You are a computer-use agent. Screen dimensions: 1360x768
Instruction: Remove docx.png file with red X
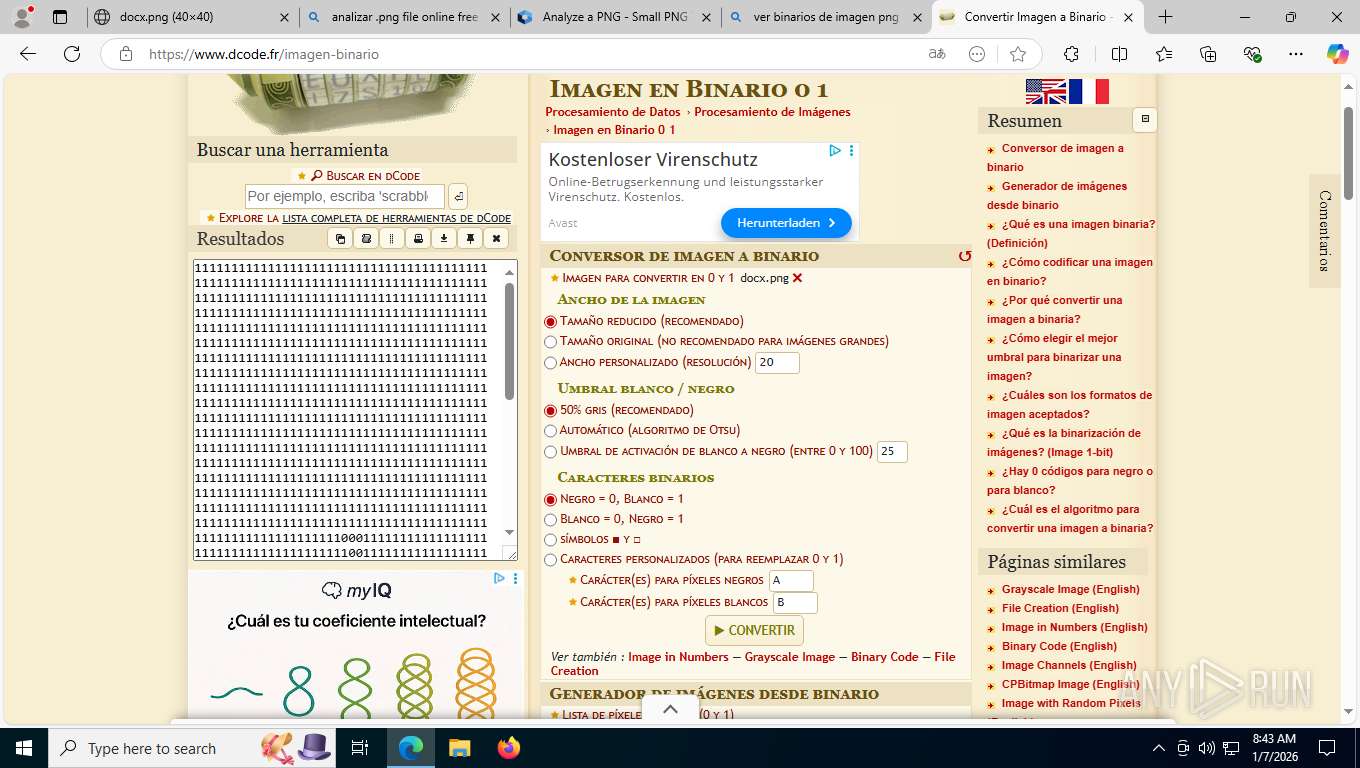(797, 278)
